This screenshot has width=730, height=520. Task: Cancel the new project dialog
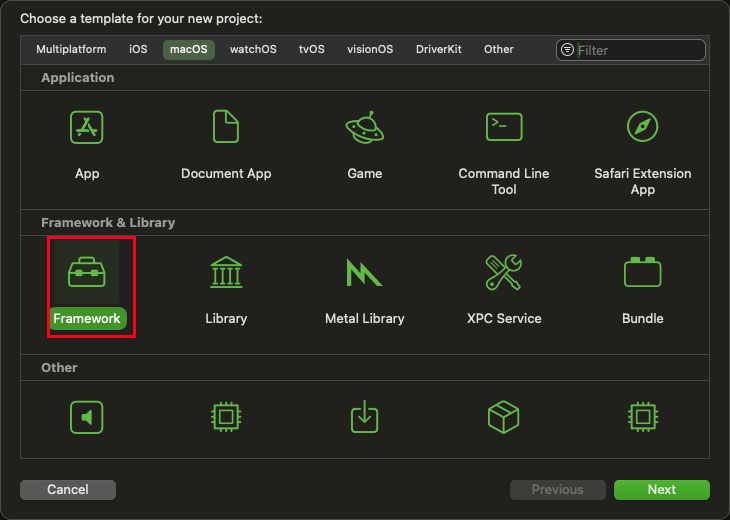pos(68,490)
